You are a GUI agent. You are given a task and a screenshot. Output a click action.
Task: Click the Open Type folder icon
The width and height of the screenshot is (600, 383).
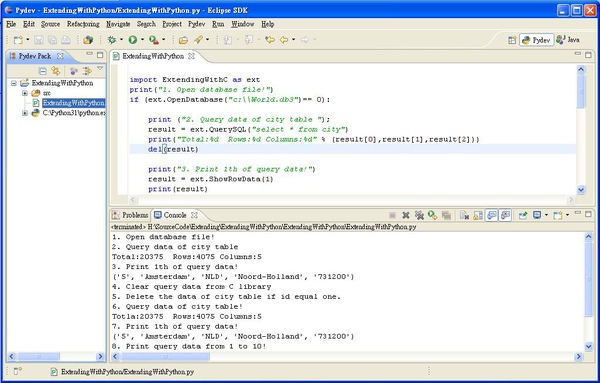[x=183, y=40]
